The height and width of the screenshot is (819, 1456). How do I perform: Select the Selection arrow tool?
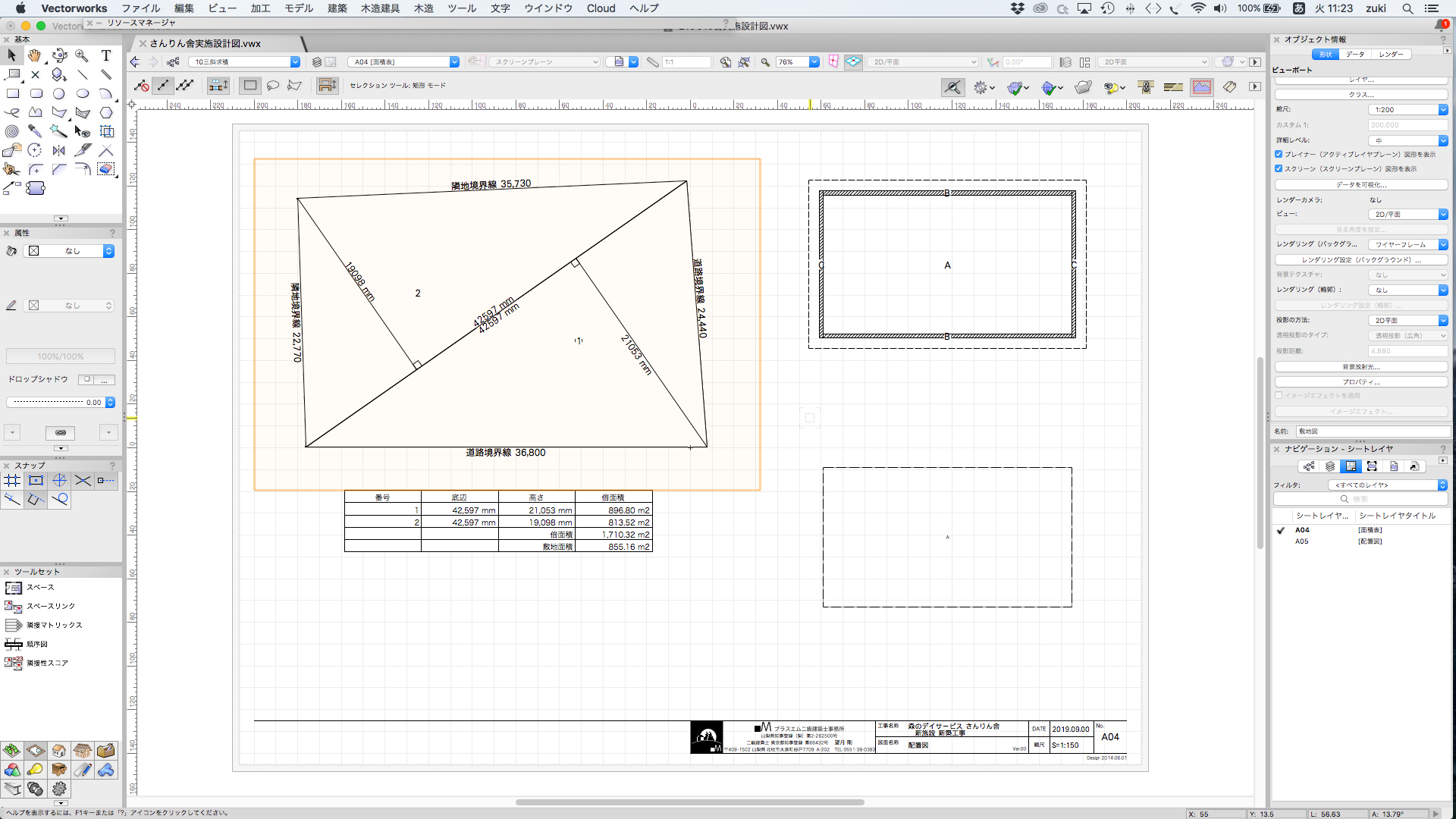click(x=12, y=55)
